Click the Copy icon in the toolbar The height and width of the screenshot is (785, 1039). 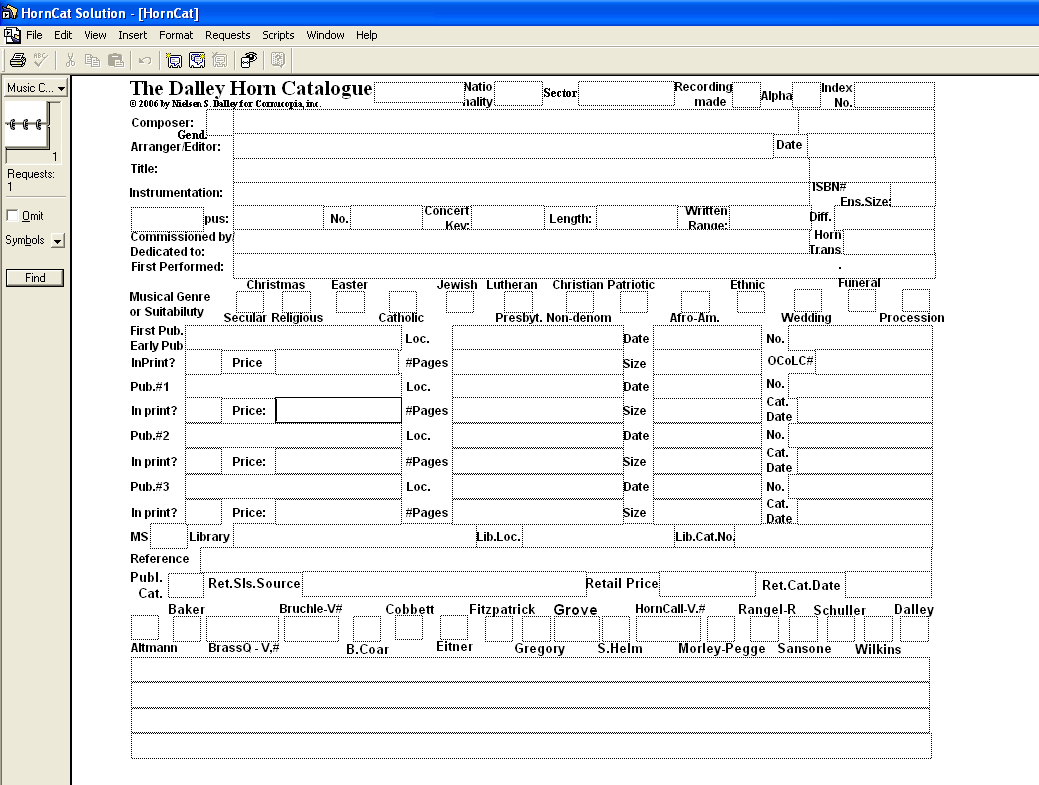pyautogui.click(x=92, y=60)
